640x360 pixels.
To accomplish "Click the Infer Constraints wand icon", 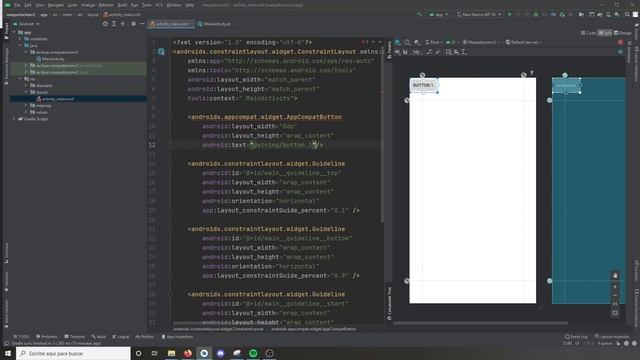I will (x=438, y=52).
